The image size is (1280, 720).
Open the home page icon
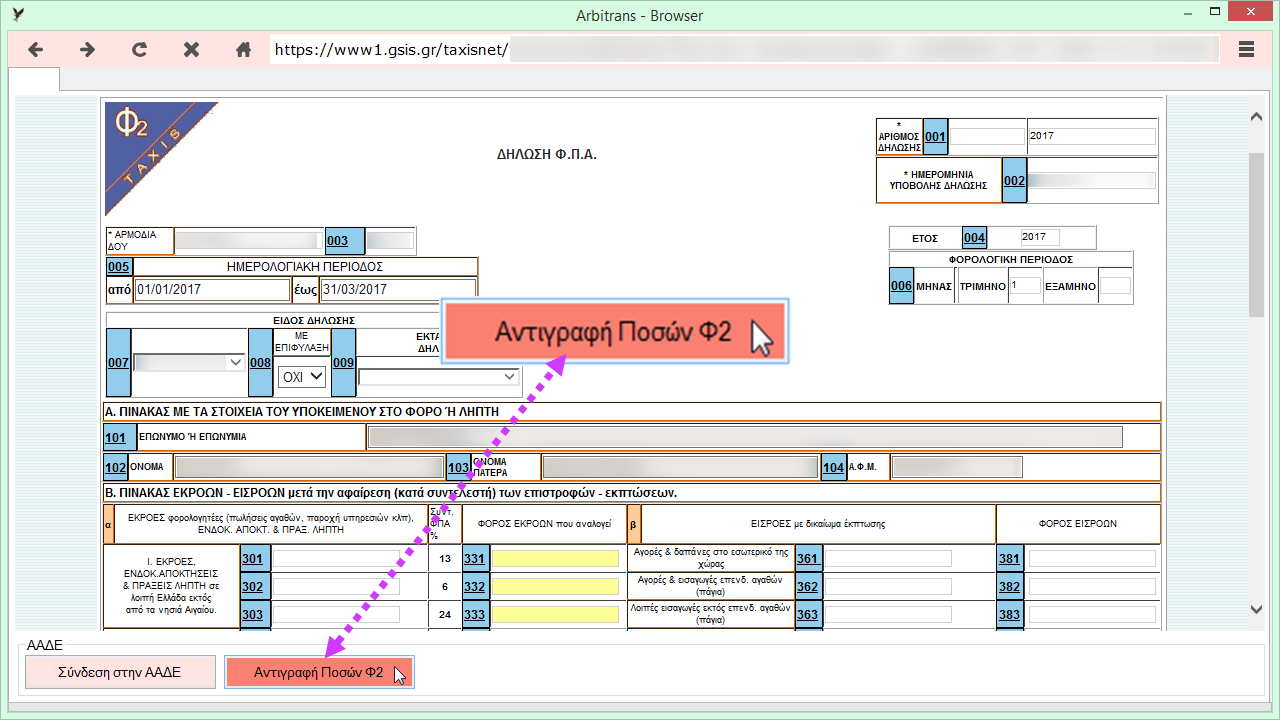243,49
